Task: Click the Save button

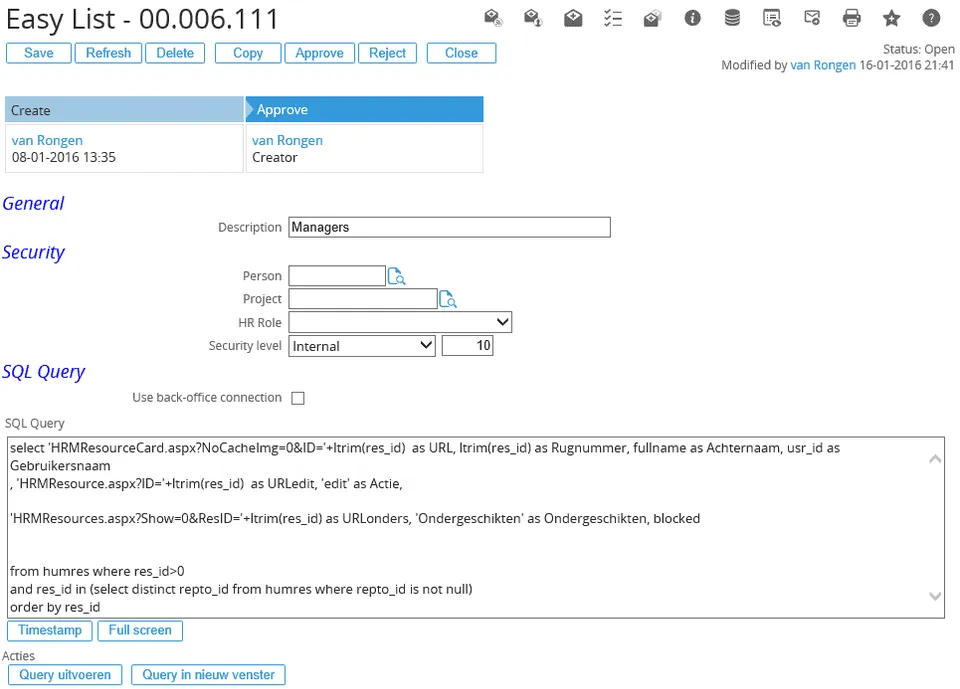Action: tap(39, 53)
